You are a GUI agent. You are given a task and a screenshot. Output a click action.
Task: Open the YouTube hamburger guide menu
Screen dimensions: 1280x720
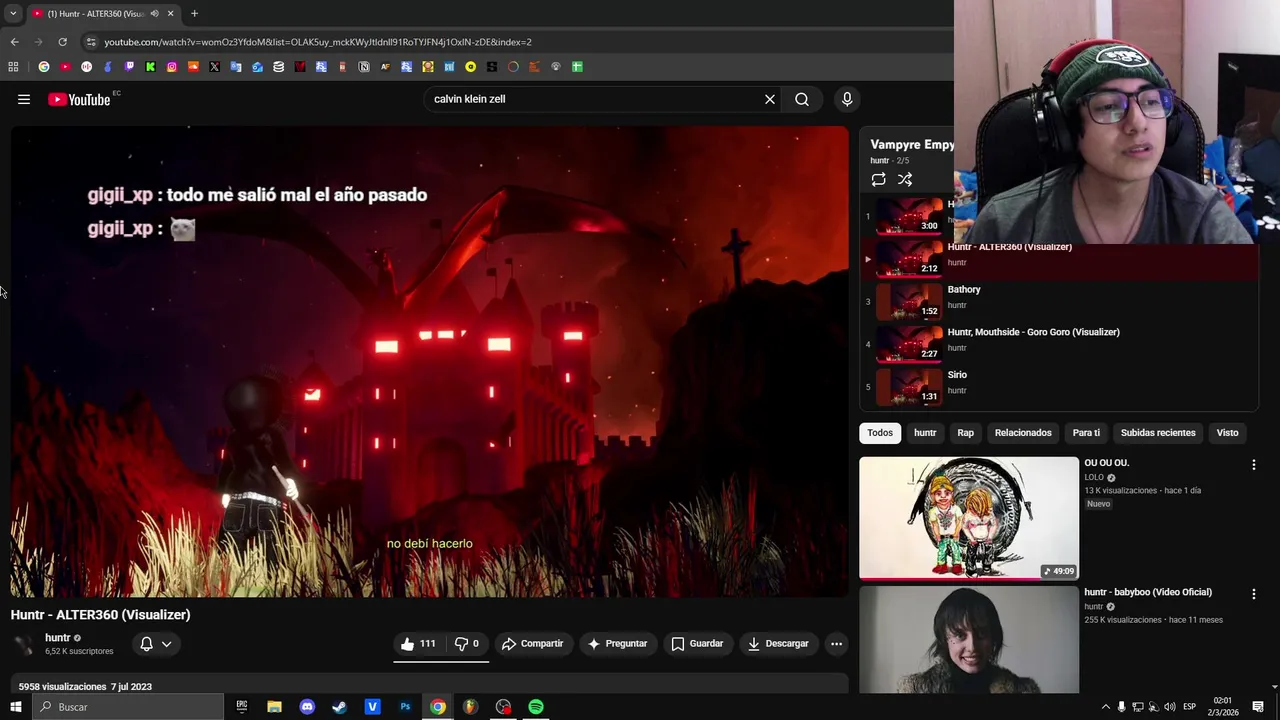tap(24, 99)
